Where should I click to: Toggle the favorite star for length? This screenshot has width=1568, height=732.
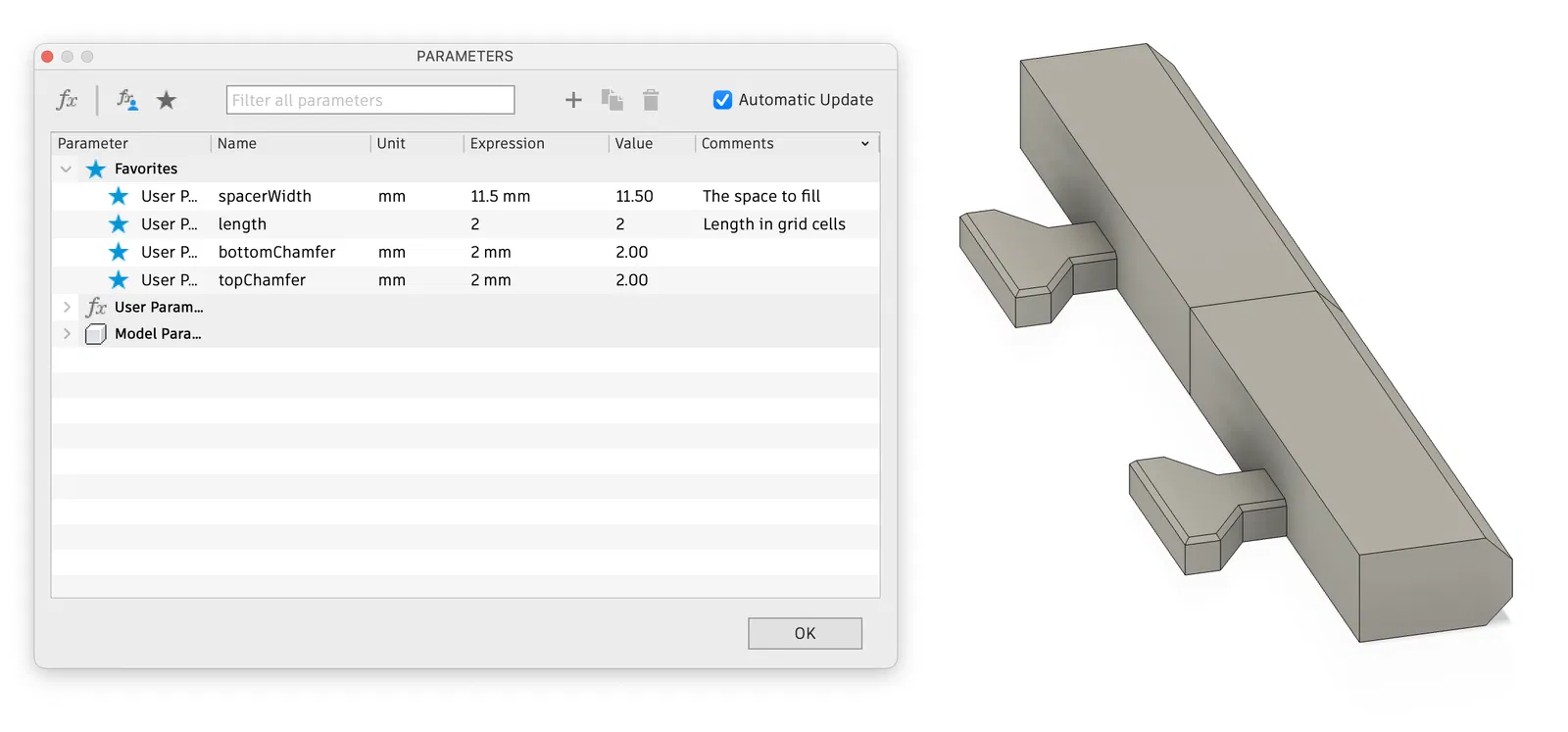point(119,223)
